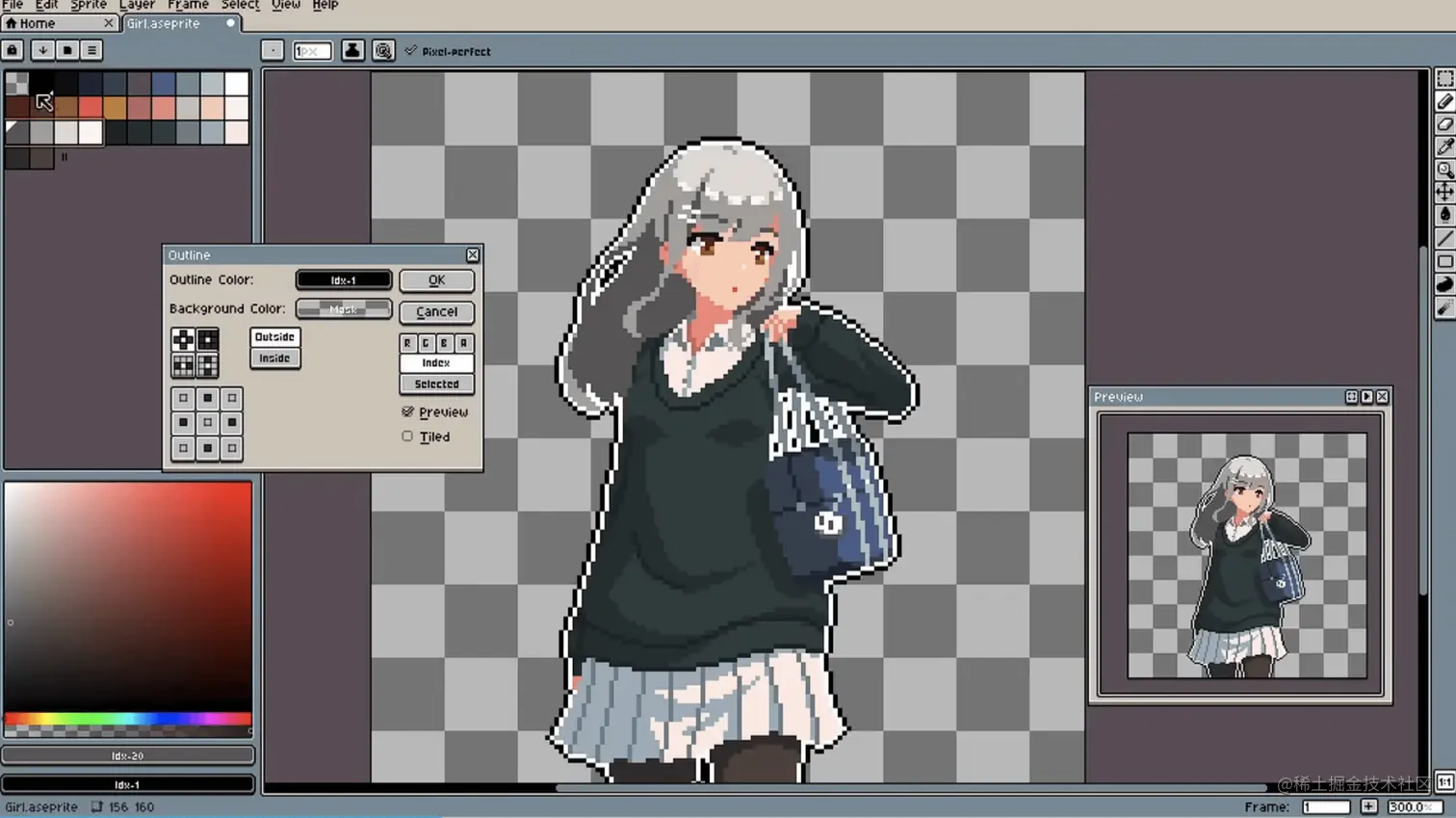
Task: Select the Paint Bucket tool
Action: pyautogui.click(x=1444, y=216)
